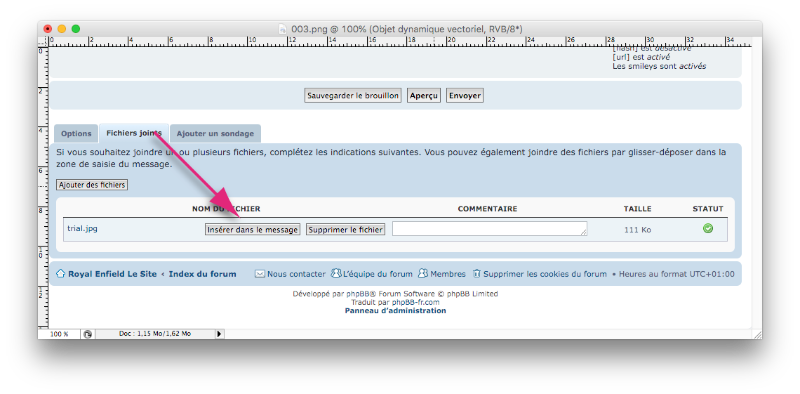Open the Options tab
This screenshot has height=394, width=800.
pos(76,134)
